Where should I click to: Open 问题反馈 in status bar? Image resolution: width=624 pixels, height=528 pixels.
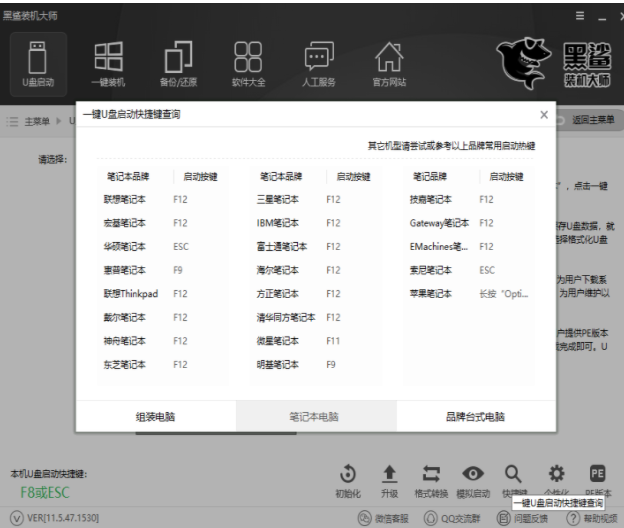click(523, 518)
